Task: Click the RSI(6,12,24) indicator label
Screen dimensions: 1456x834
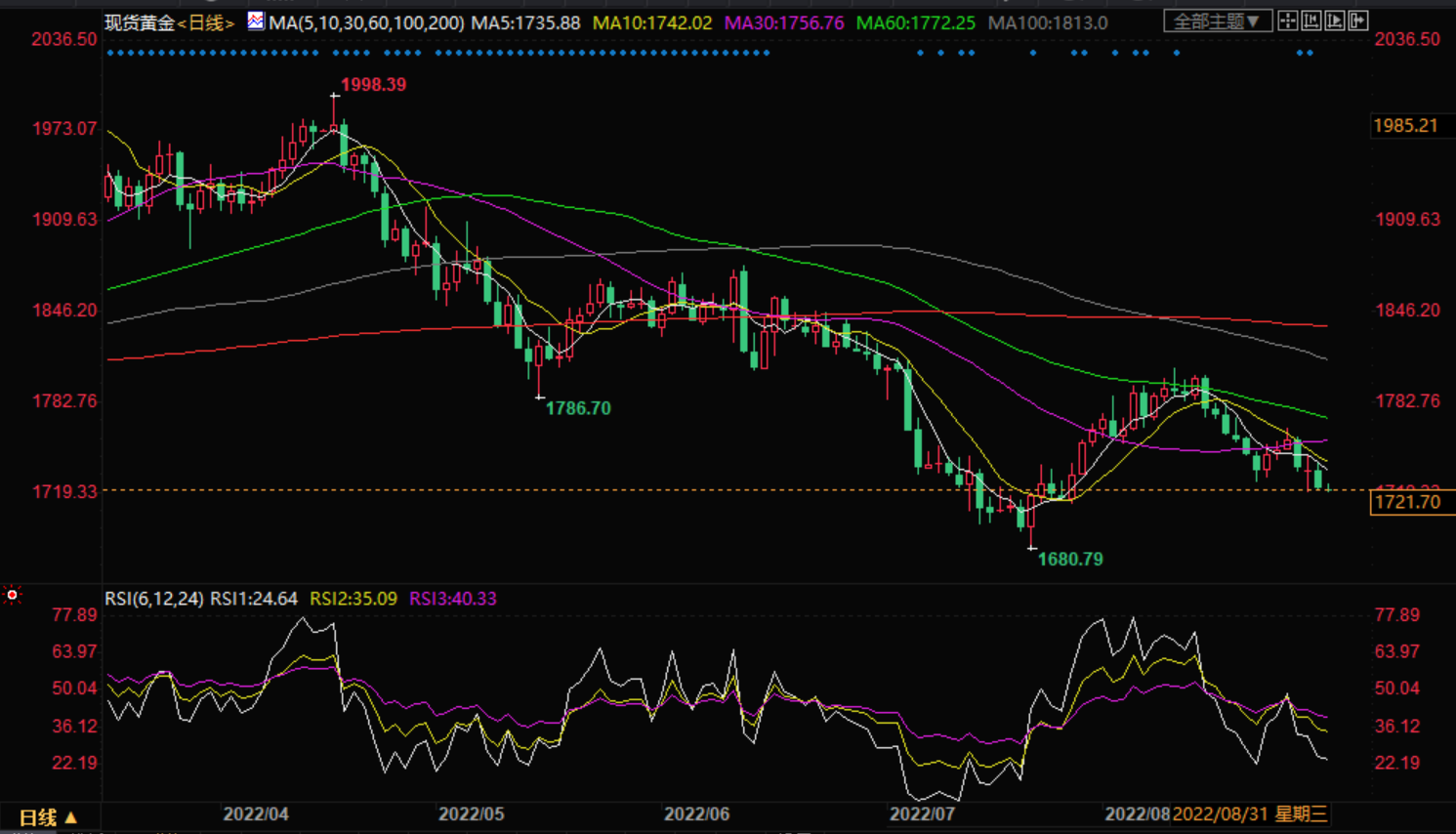Action: 154,599
